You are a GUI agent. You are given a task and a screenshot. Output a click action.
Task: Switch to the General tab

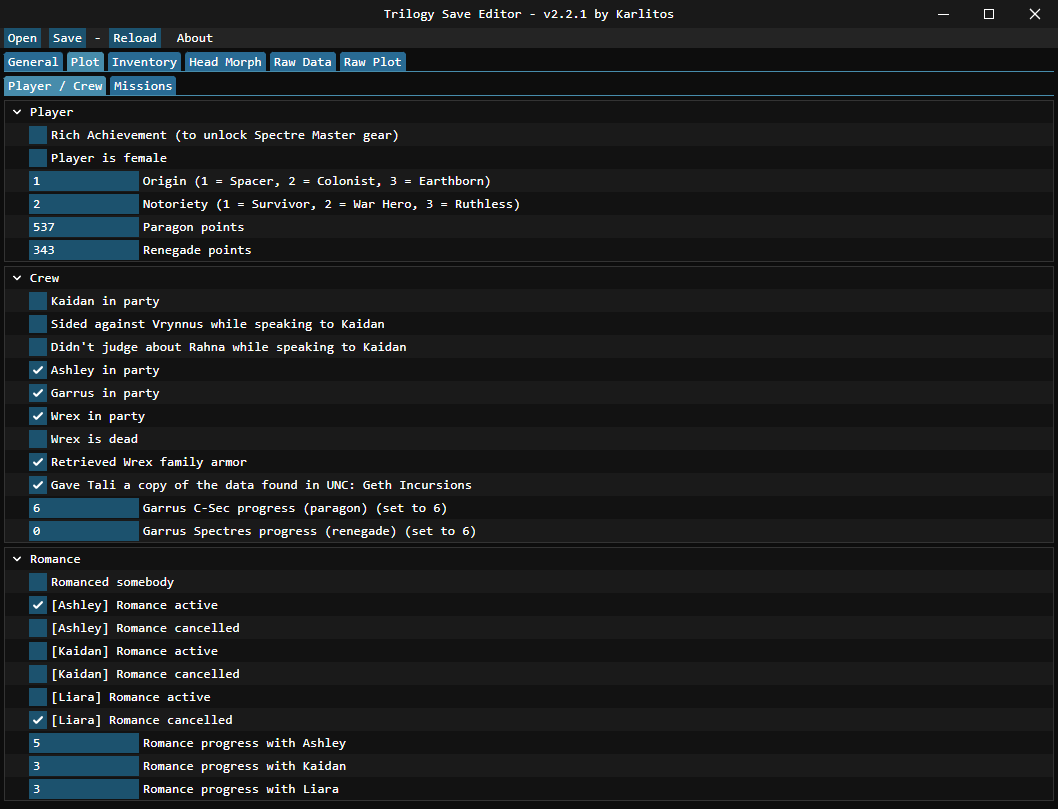33,62
